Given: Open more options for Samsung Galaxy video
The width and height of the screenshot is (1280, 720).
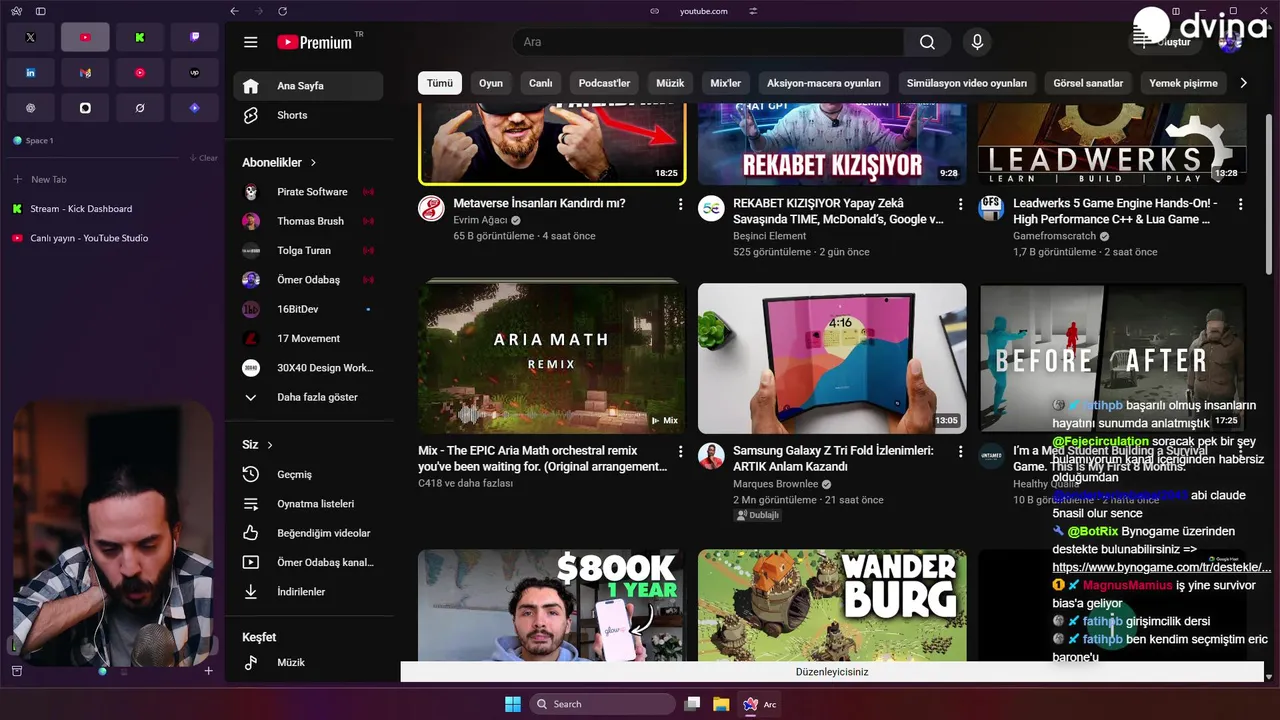Looking at the screenshot, I should point(960,452).
